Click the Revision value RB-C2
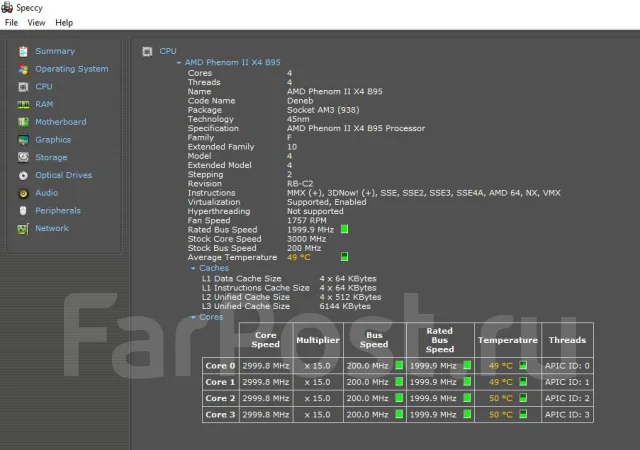The height and width of the screenshot is (450, 640). [x=300, y=183]
